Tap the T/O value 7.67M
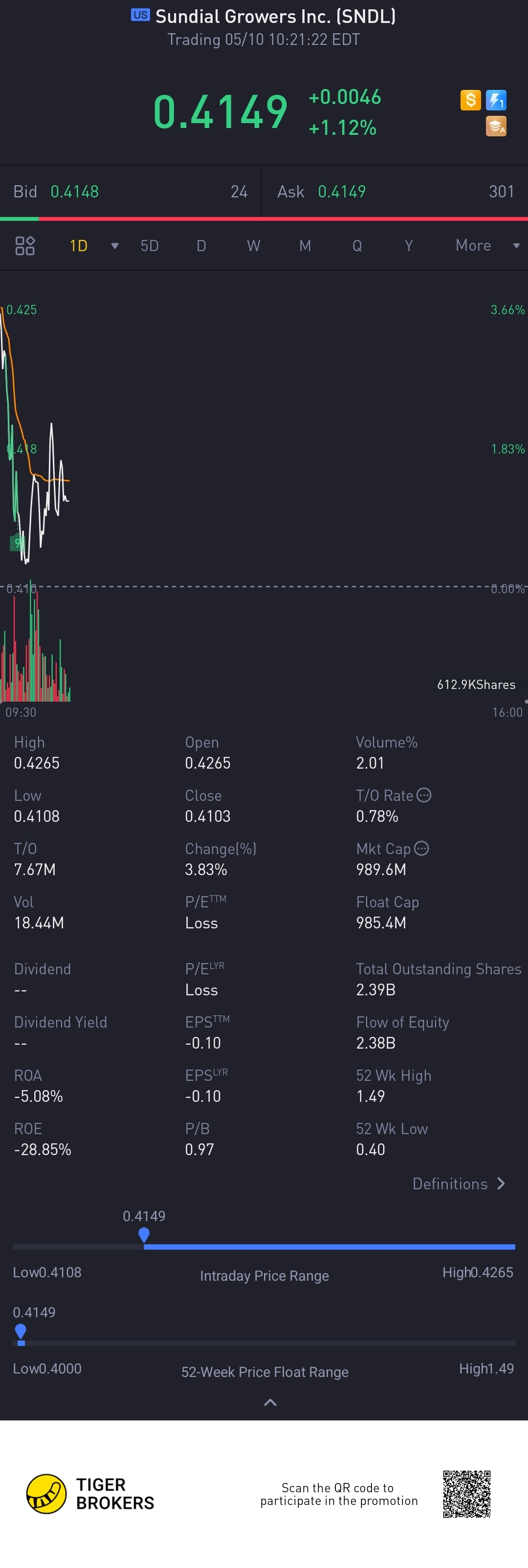This screenshot has height=1568, width=528. click(x=35, y=869)
